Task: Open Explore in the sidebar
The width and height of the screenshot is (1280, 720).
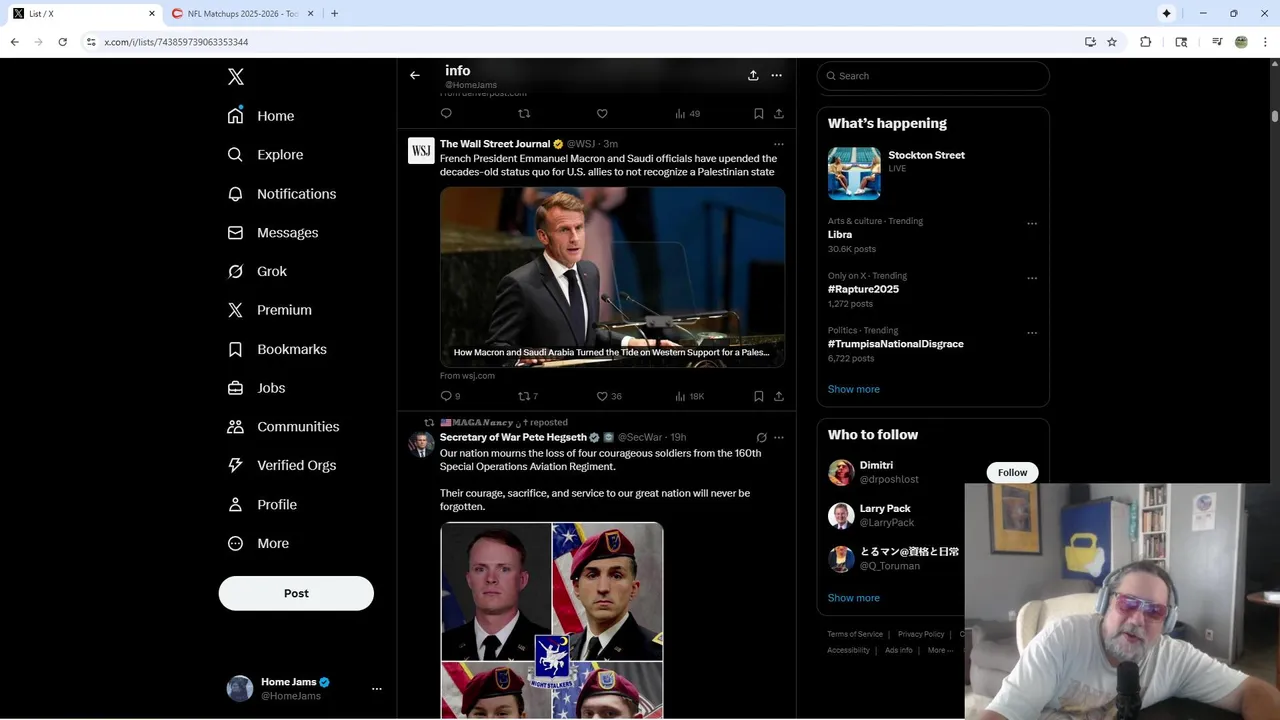Action: click(265, 155)
